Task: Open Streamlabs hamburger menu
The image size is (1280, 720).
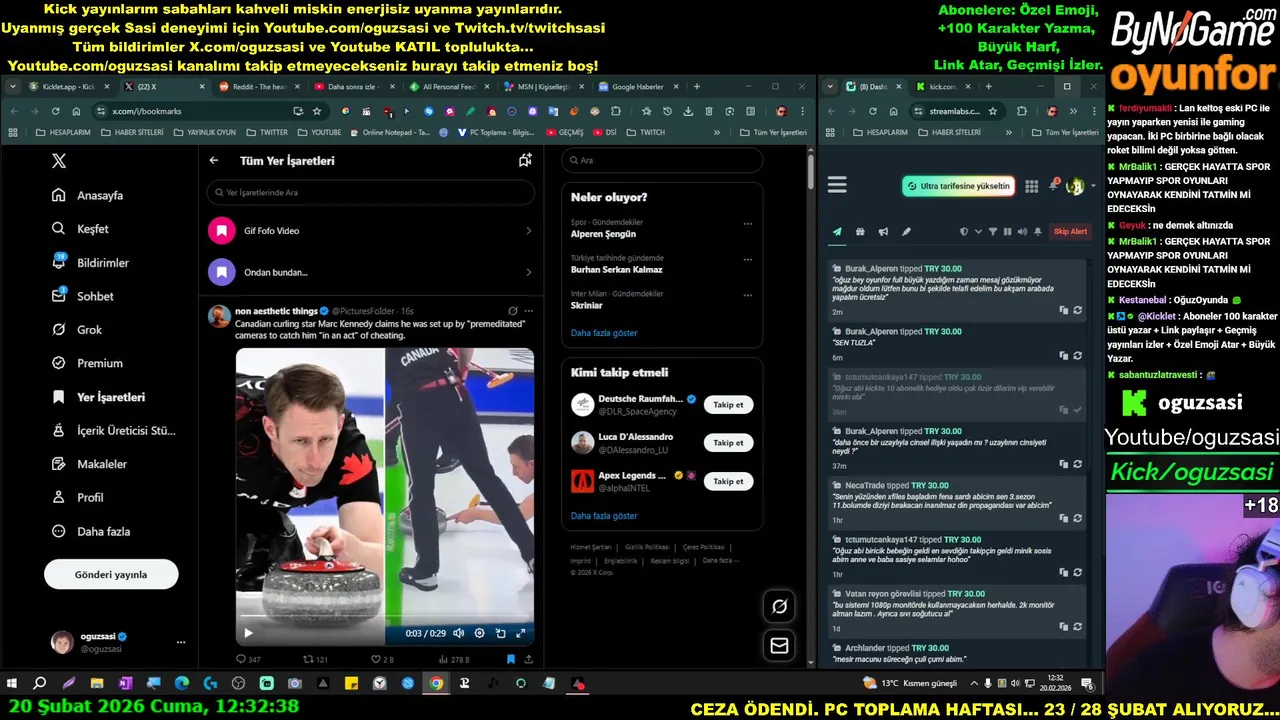Action: (x=837, y=185)
